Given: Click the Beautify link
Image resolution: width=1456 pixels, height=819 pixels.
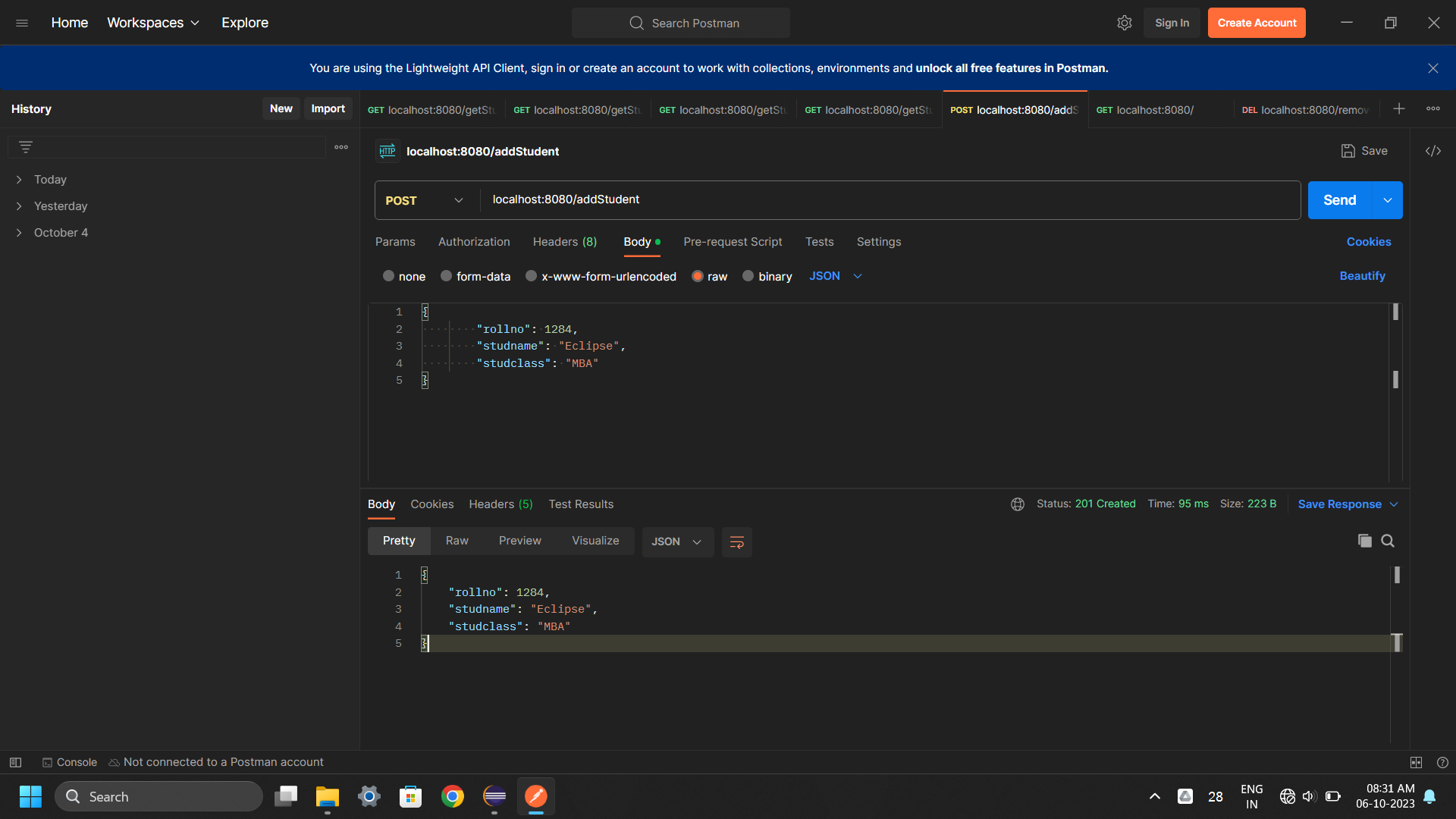Looking at the screenshot, I should click(x=1362, y=276).
